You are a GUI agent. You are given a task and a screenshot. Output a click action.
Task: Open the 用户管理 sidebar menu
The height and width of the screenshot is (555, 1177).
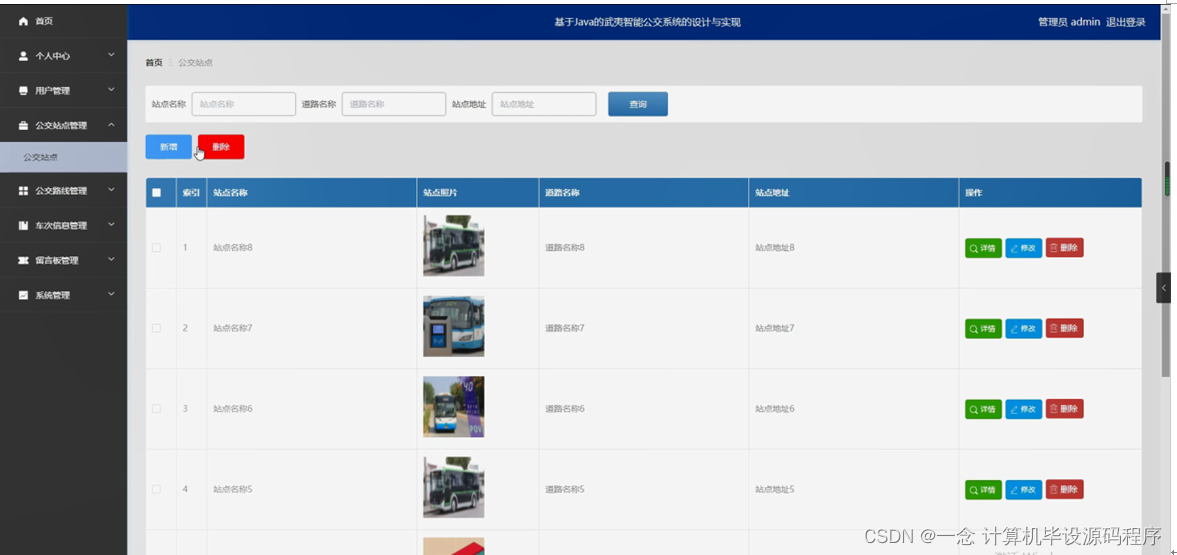tap(64, 91)
